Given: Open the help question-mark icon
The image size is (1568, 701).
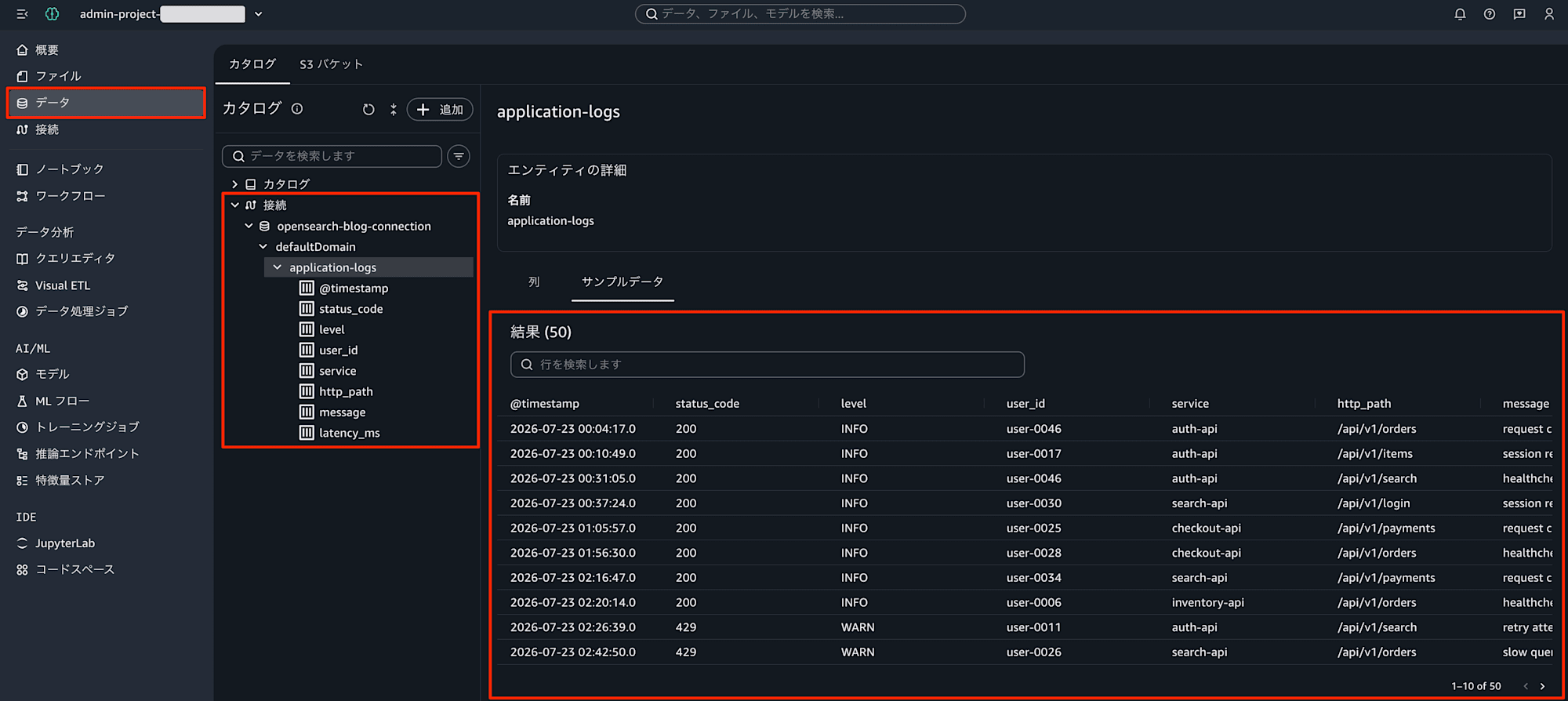Looking at the screenshot, I should 1490,14.
